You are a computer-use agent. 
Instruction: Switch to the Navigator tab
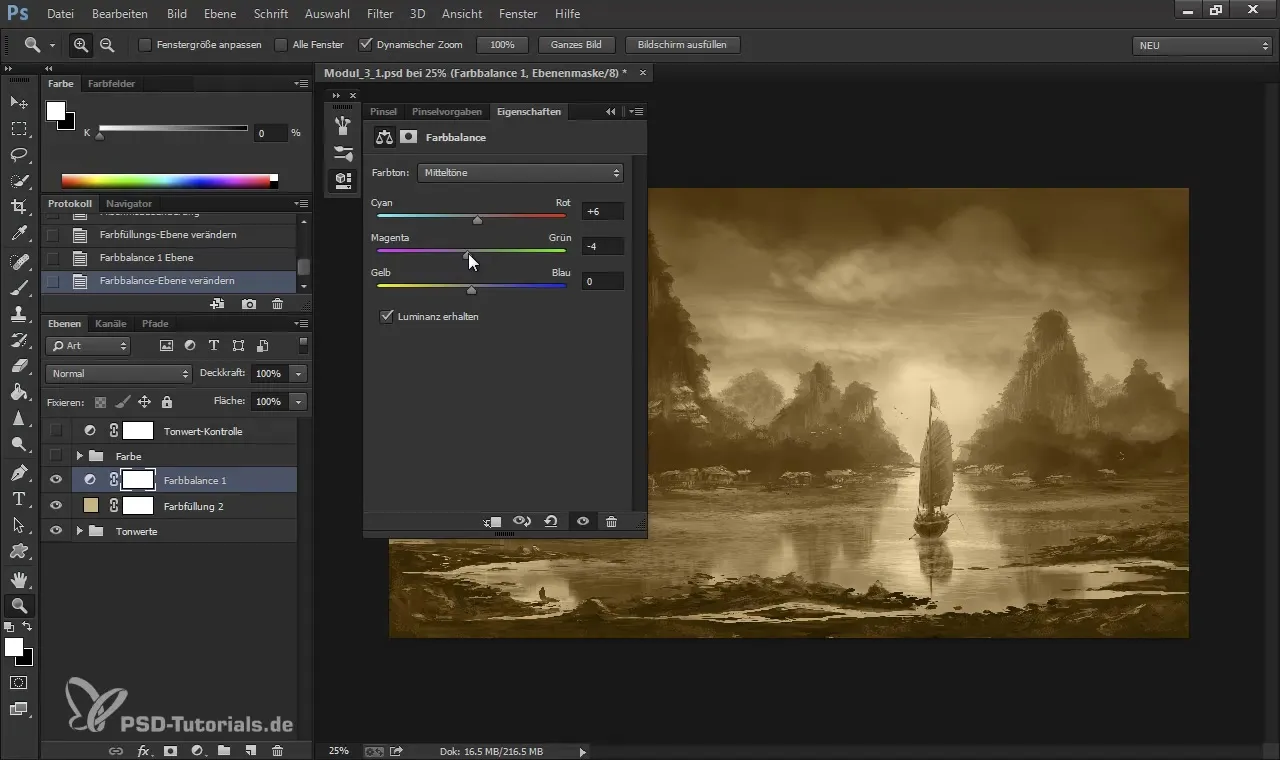(129, 204)
